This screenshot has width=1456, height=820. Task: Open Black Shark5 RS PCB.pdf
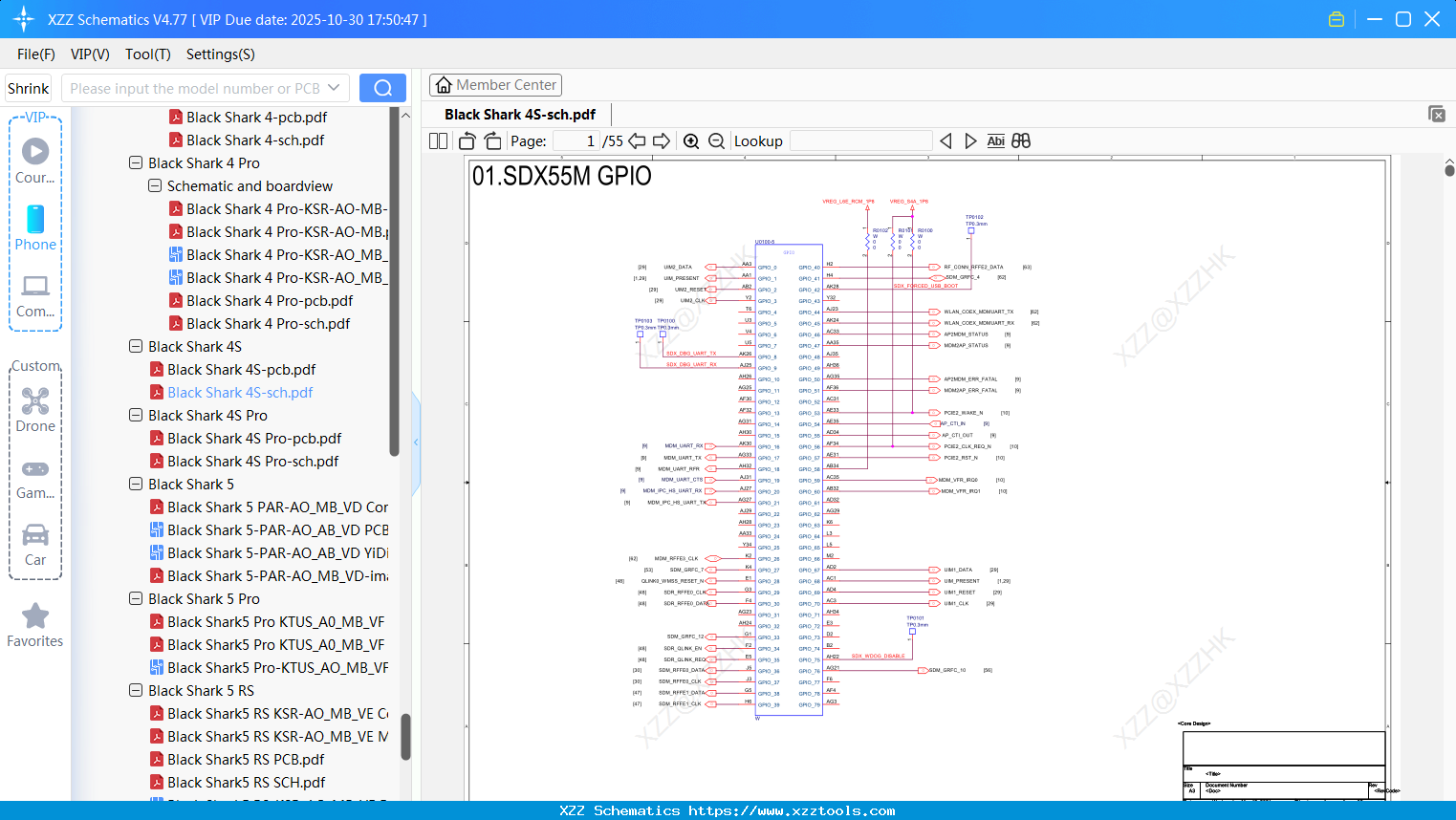point(246,759)
